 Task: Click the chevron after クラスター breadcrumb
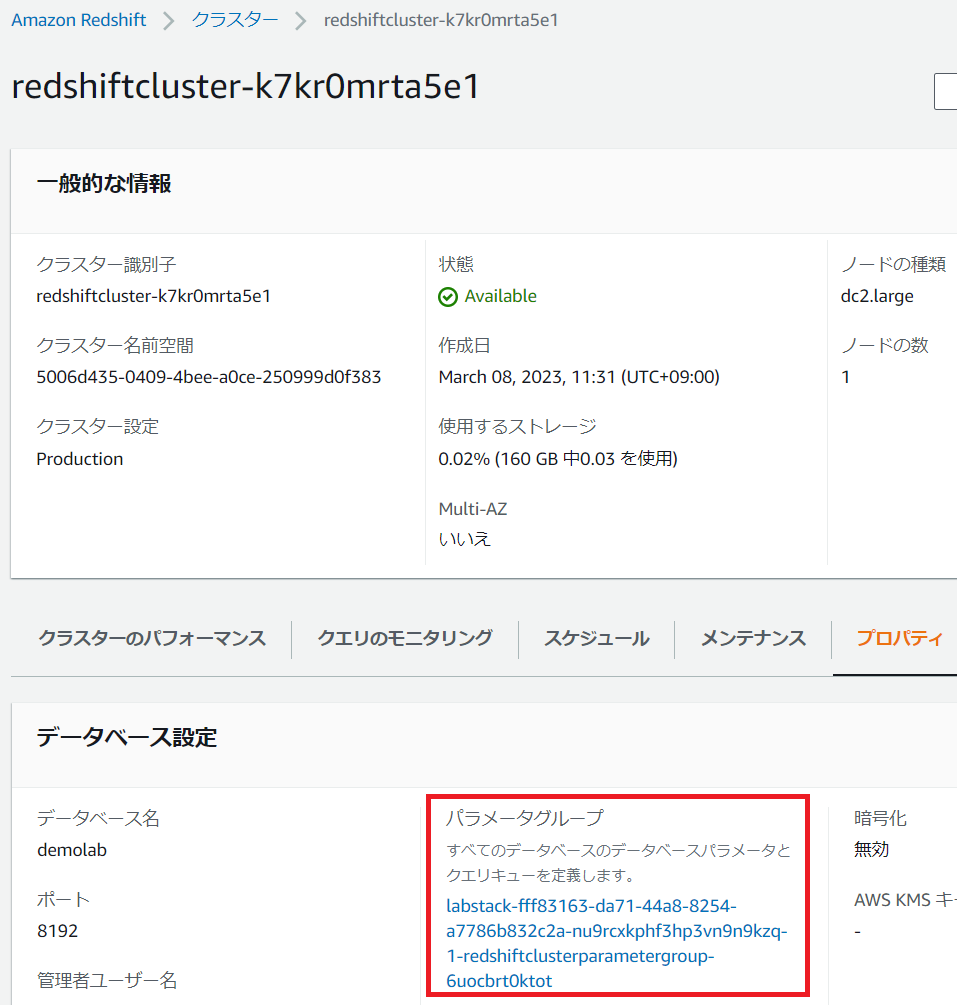point(301,21)
